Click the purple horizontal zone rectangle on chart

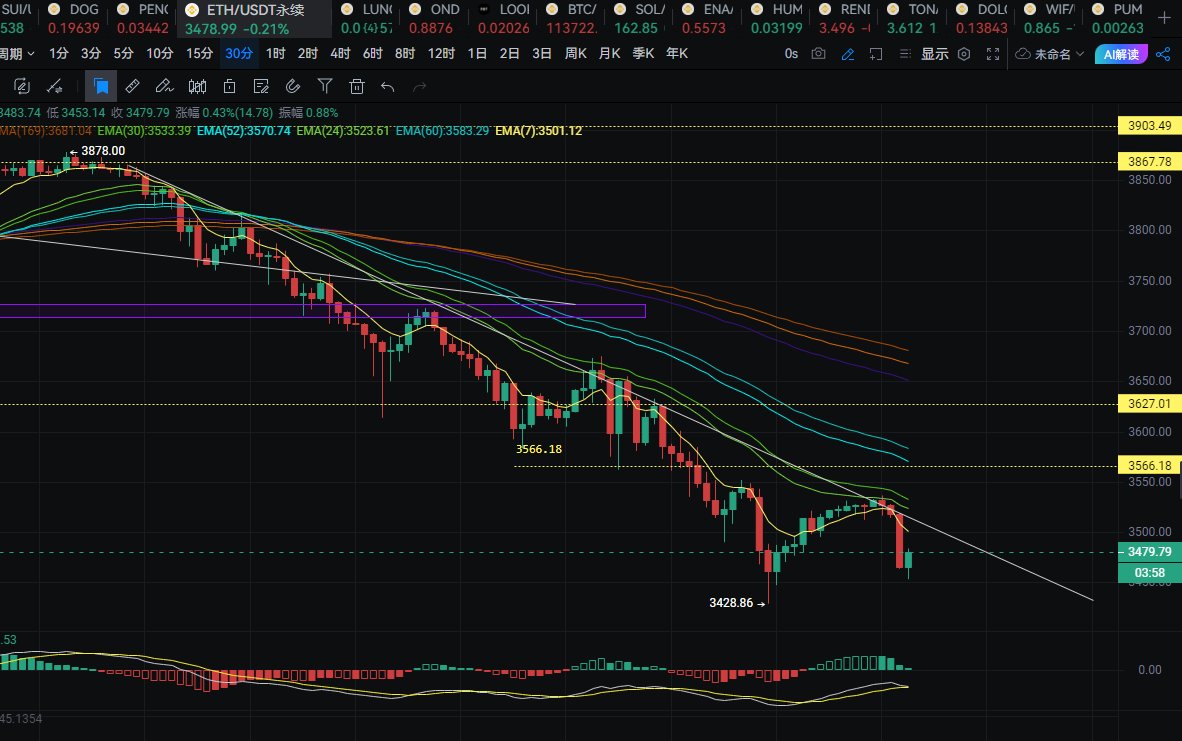click(323, 311)
